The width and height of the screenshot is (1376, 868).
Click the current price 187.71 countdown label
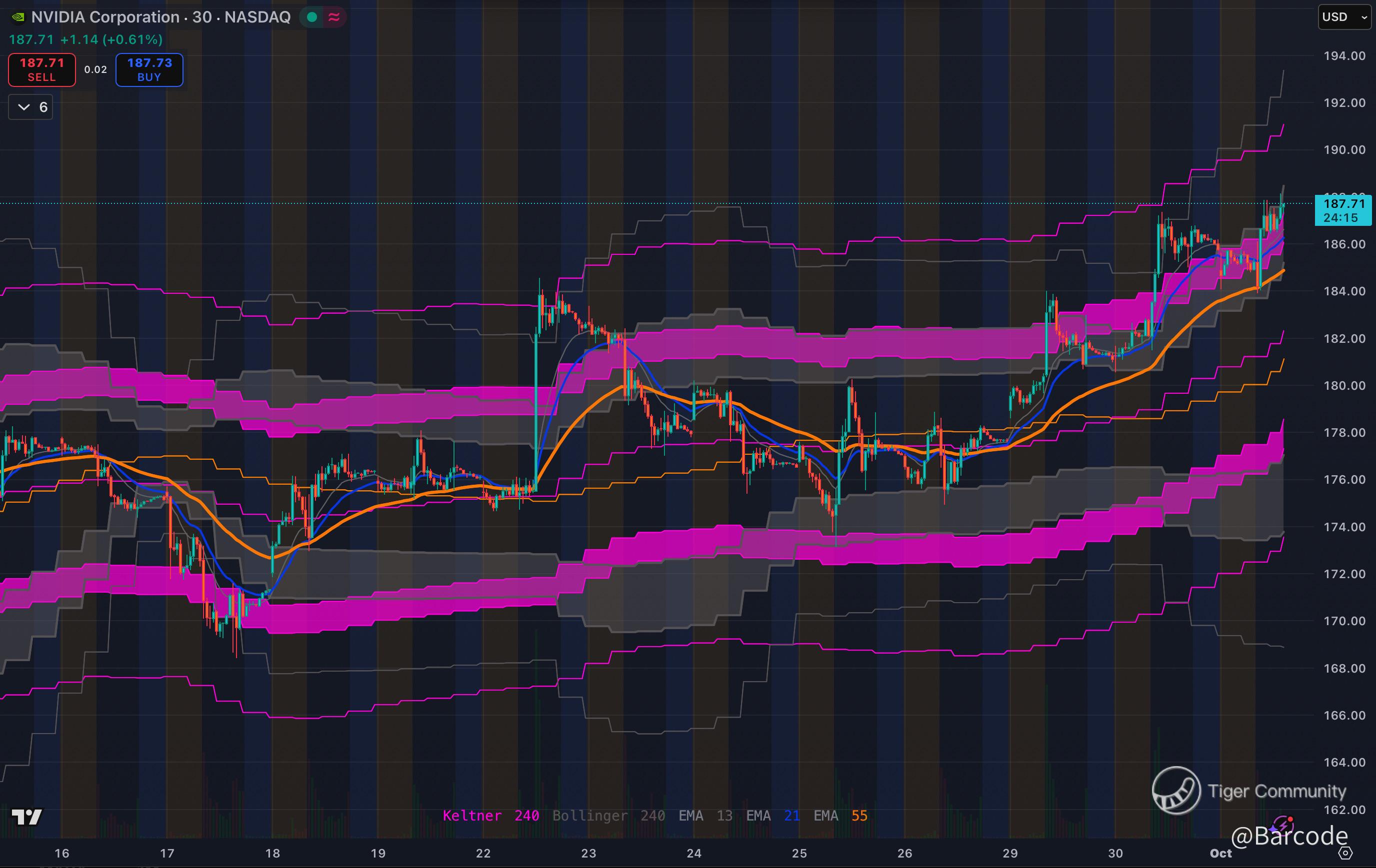coord(1343,210)
